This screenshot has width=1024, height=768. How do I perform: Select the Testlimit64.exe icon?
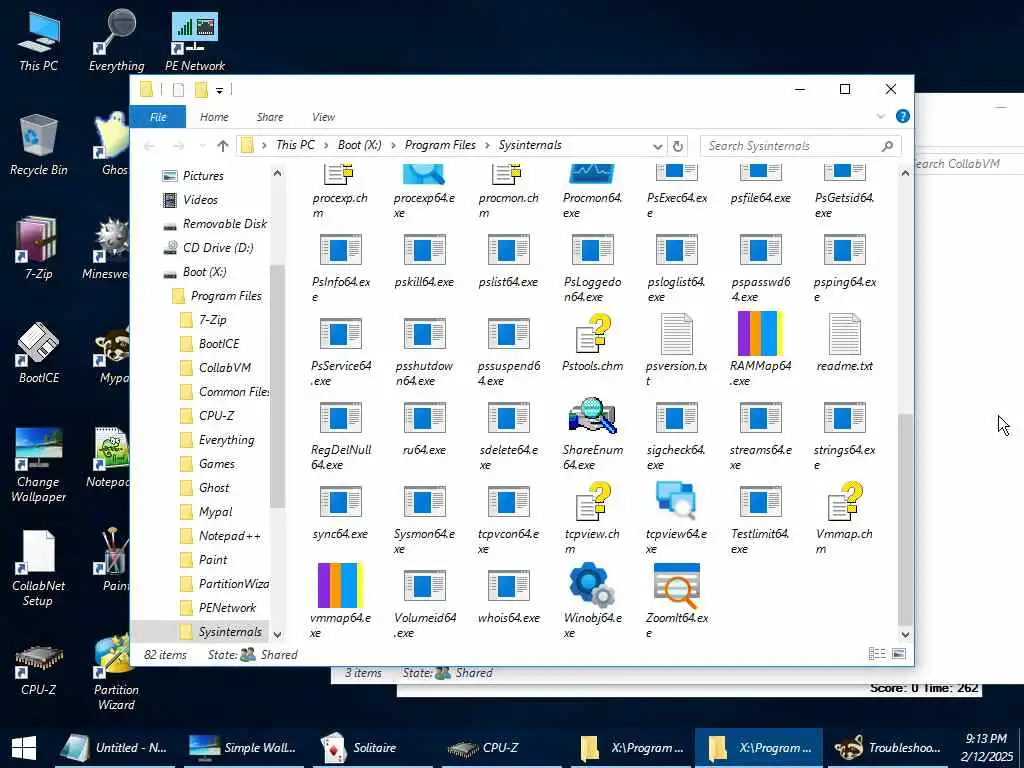click(x=760, y=502)
